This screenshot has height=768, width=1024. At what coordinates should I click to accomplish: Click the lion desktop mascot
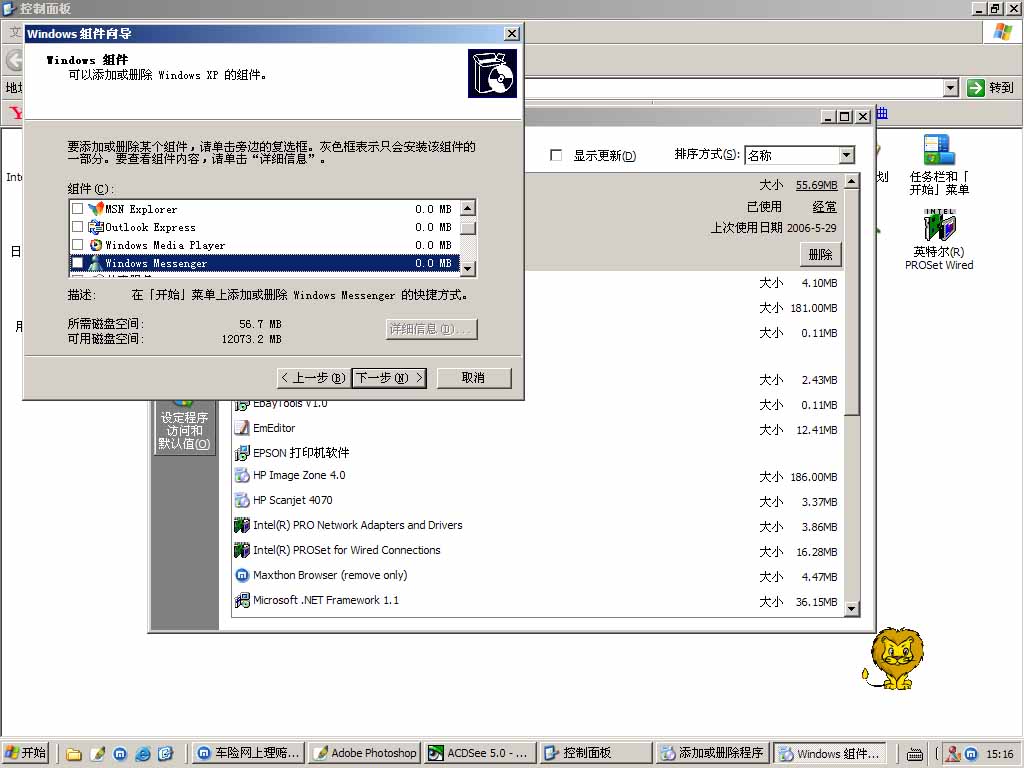coord(893,658)
